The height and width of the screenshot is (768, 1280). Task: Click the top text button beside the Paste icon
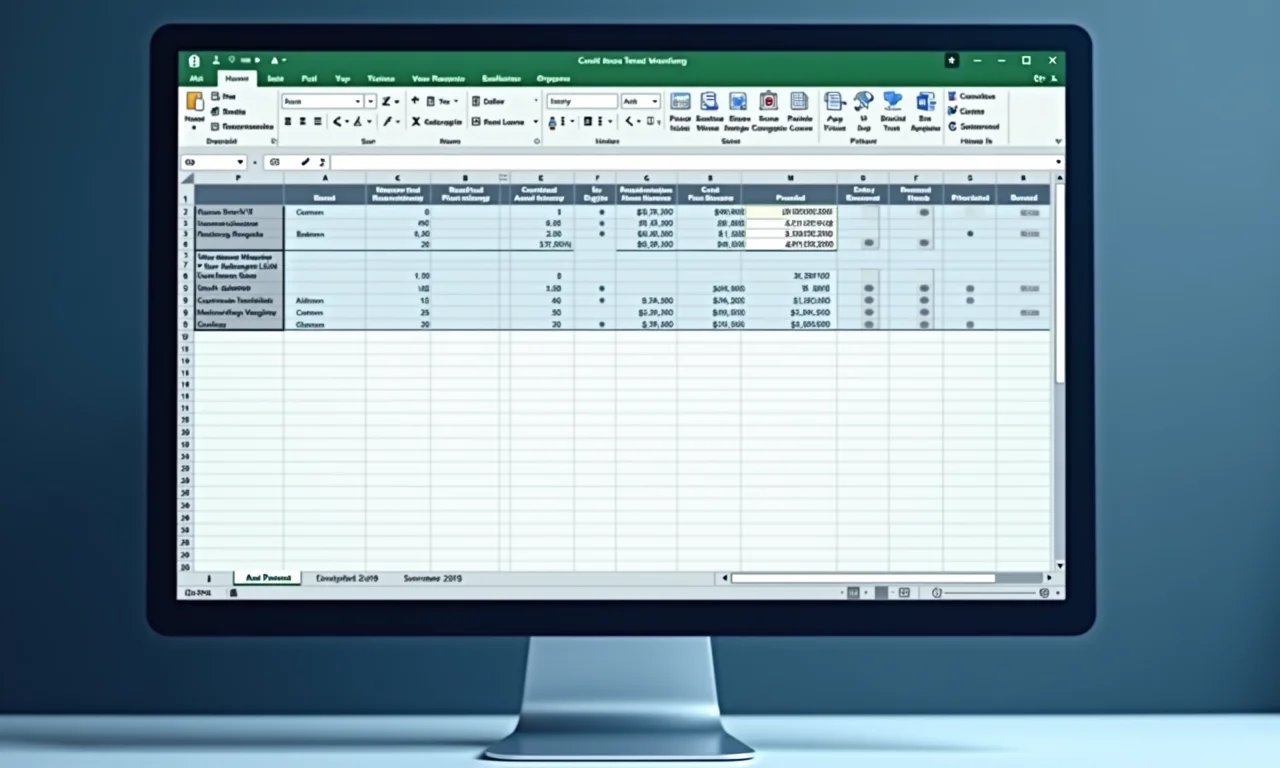[223, 96]
